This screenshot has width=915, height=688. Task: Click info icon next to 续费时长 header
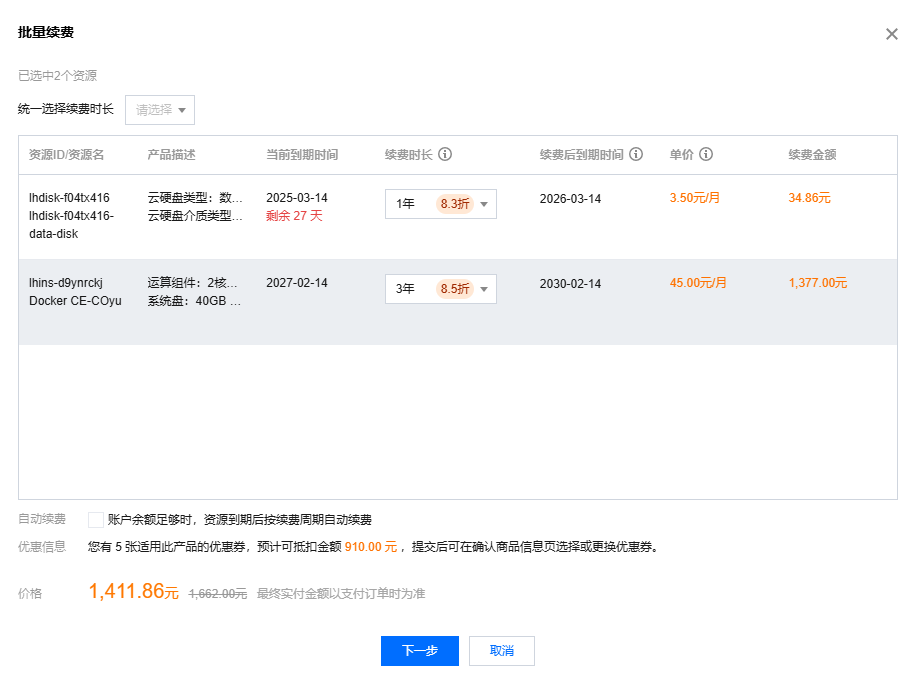pos(445,155)
